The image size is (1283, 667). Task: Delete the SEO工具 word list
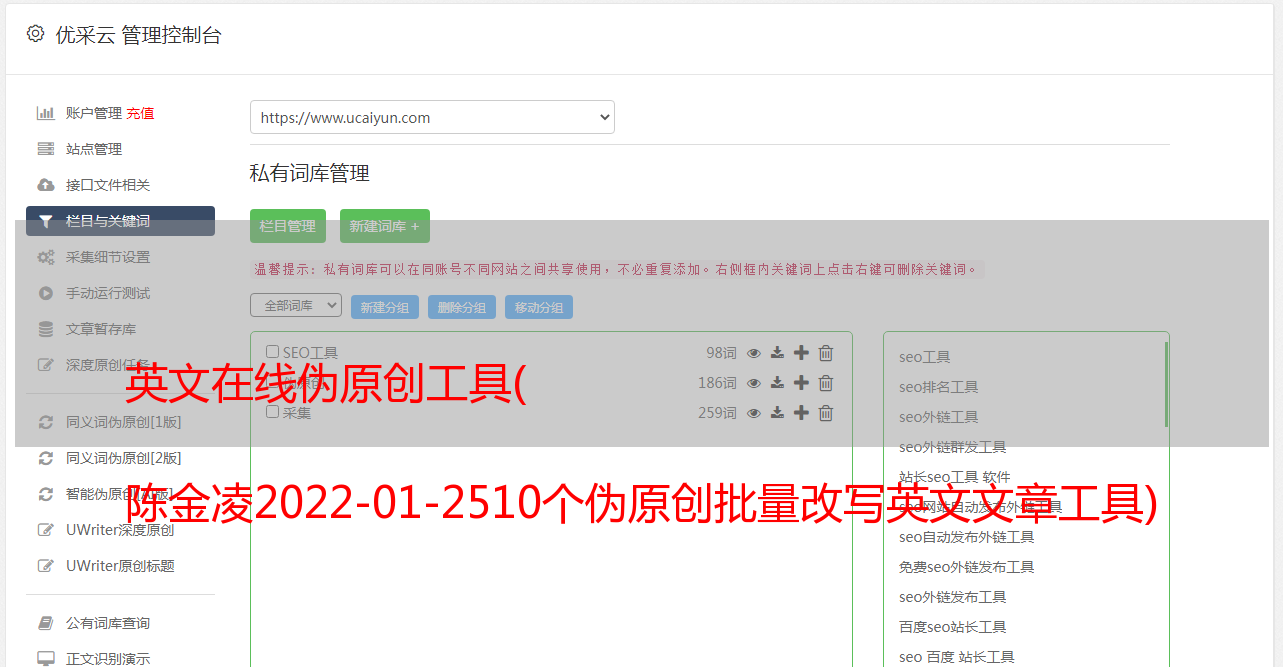tap(826, 353)
